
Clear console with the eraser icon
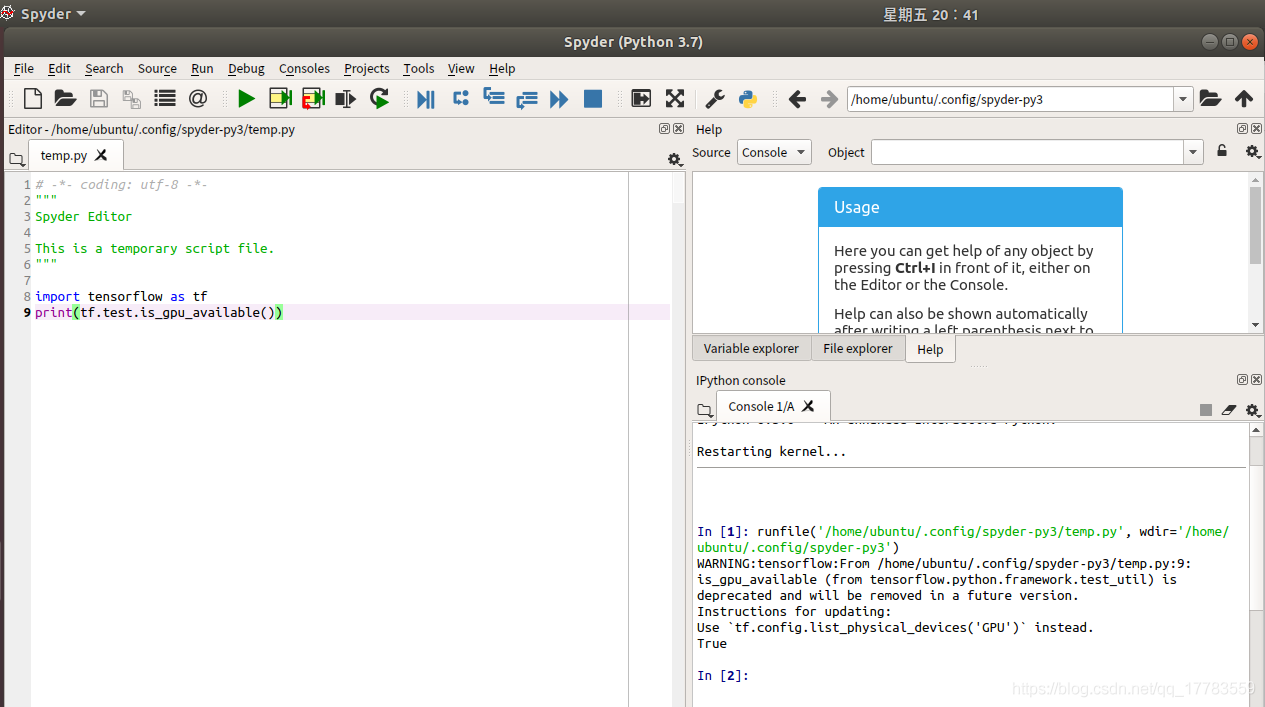tap(1229, 410)
